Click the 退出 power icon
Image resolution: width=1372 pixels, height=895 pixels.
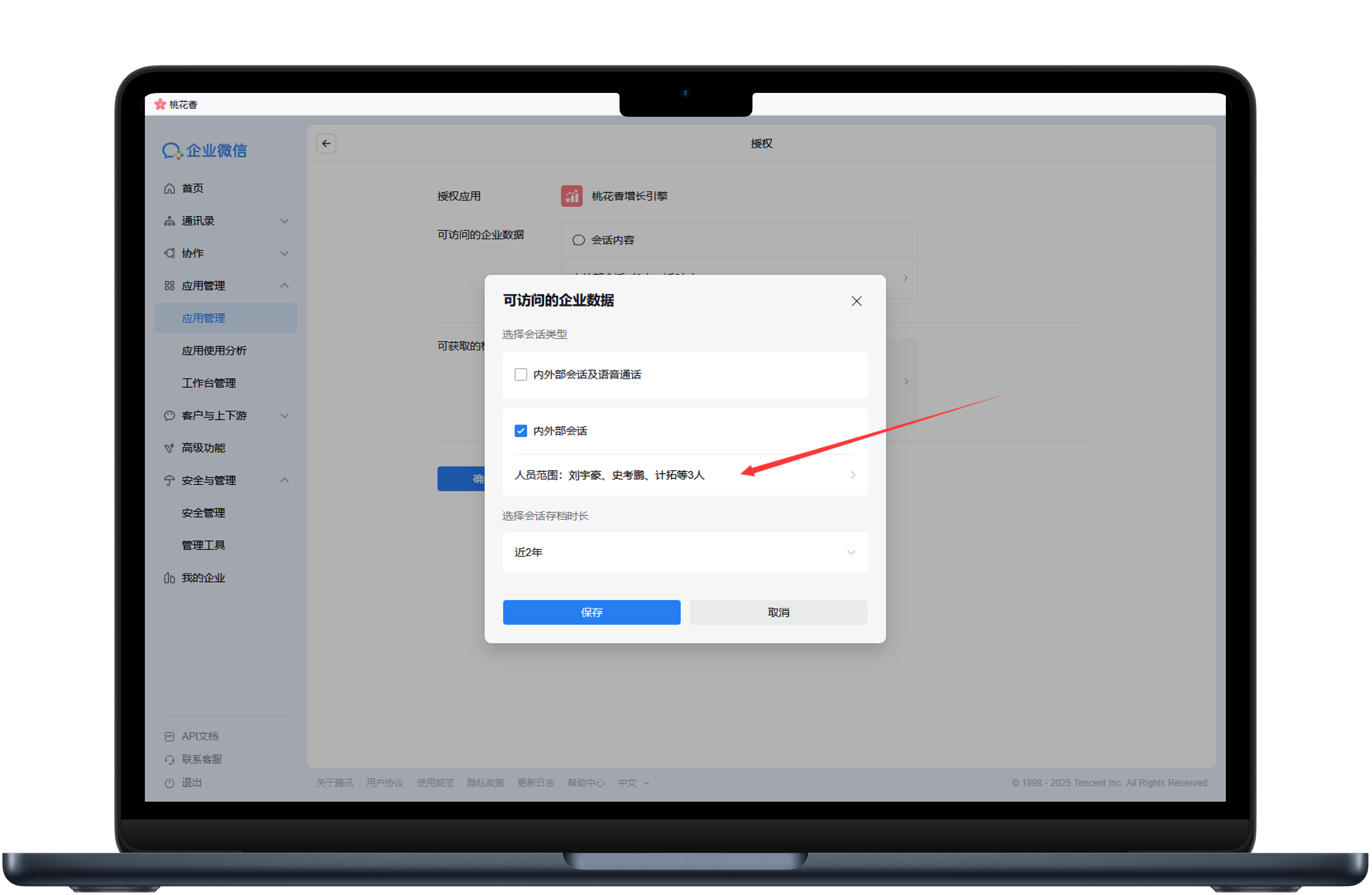pos(170,783)
